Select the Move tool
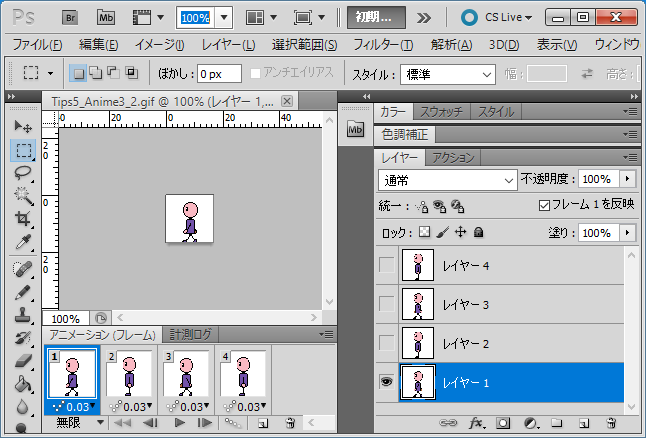 [x=23, y=126]
